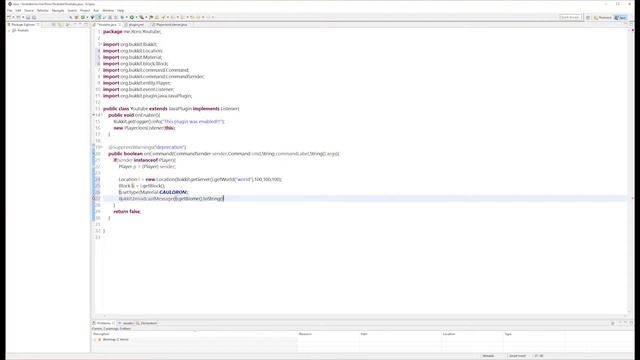
Task: Click the Quick Access search field
Action: [x=570, y=18]
